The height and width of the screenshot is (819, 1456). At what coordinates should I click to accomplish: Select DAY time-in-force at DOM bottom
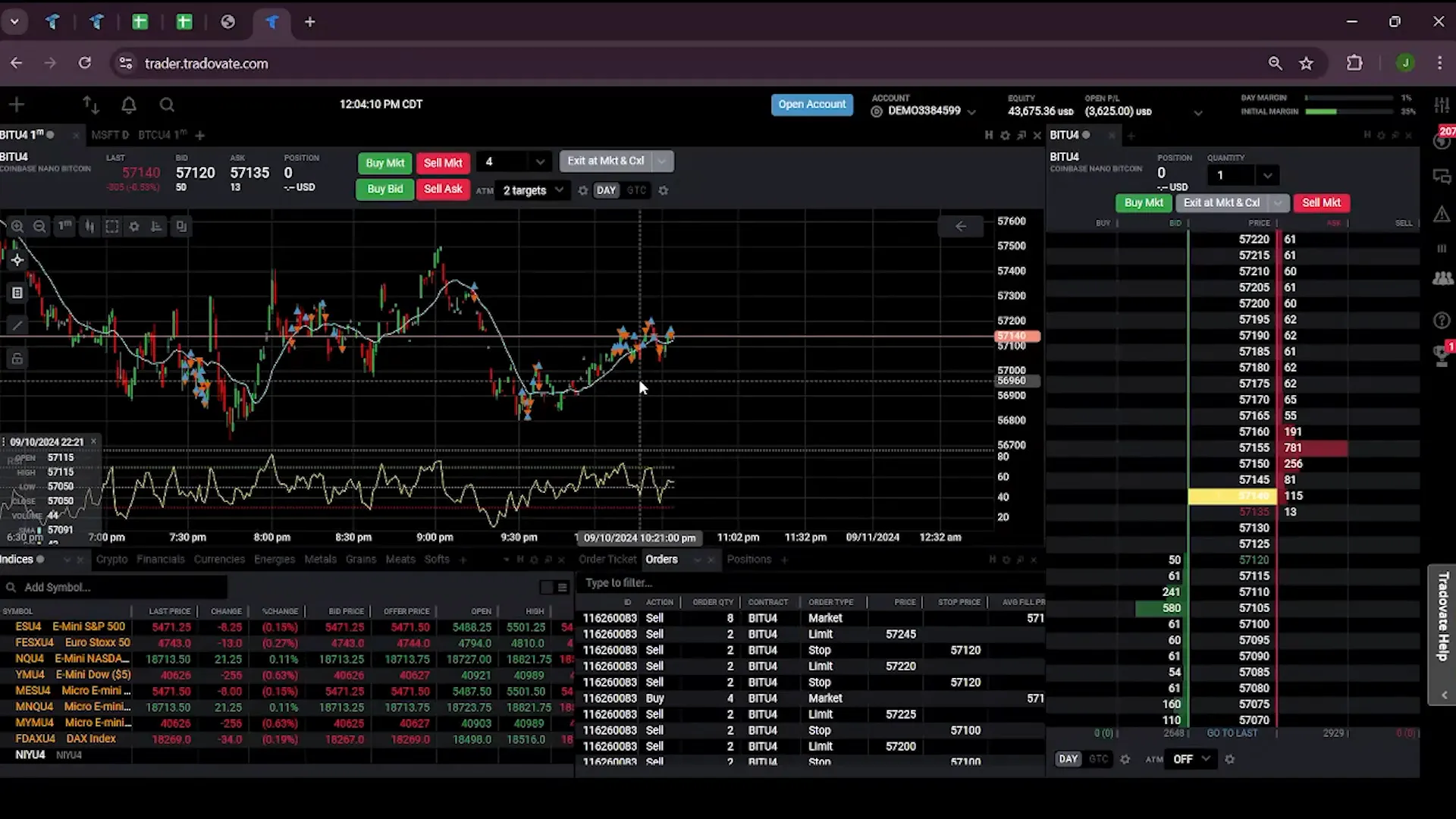tap(1068, 759)
